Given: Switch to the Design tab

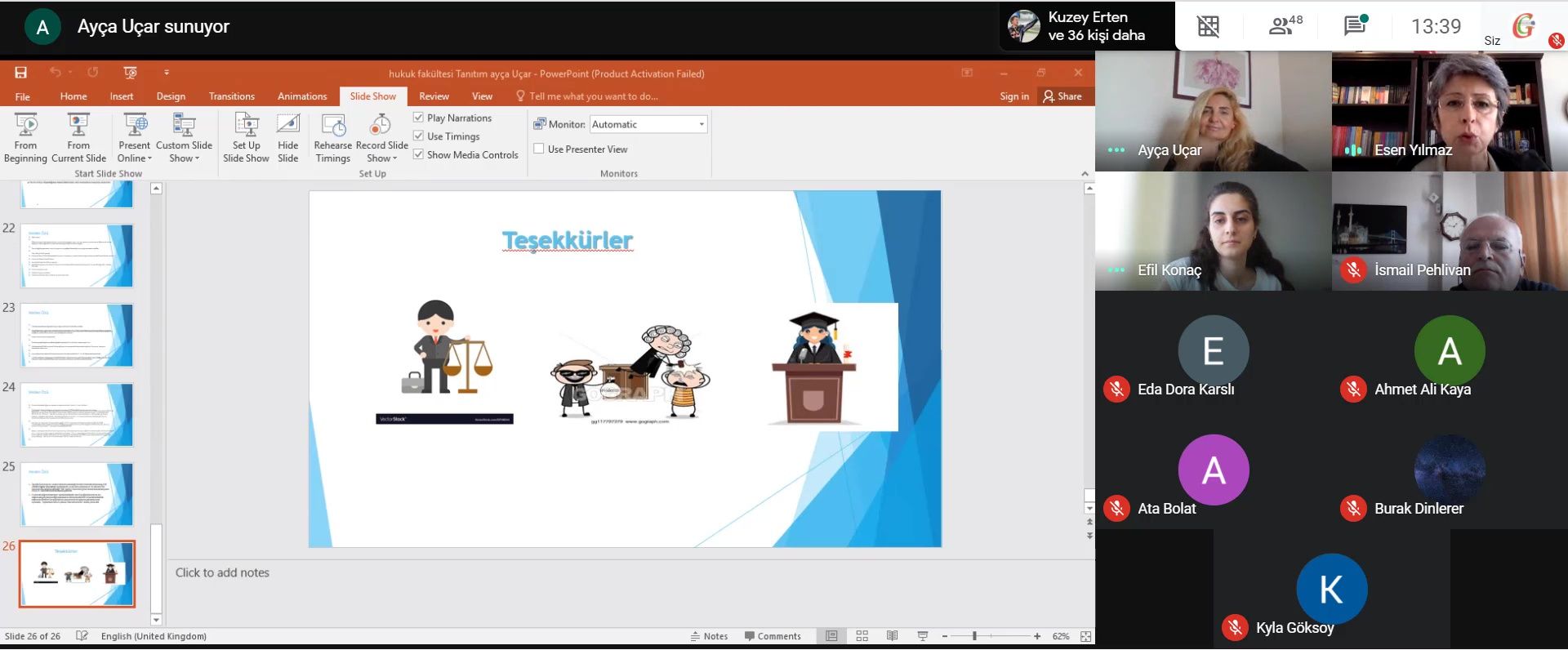Looking at the screenshot, I should pos(171,96).
